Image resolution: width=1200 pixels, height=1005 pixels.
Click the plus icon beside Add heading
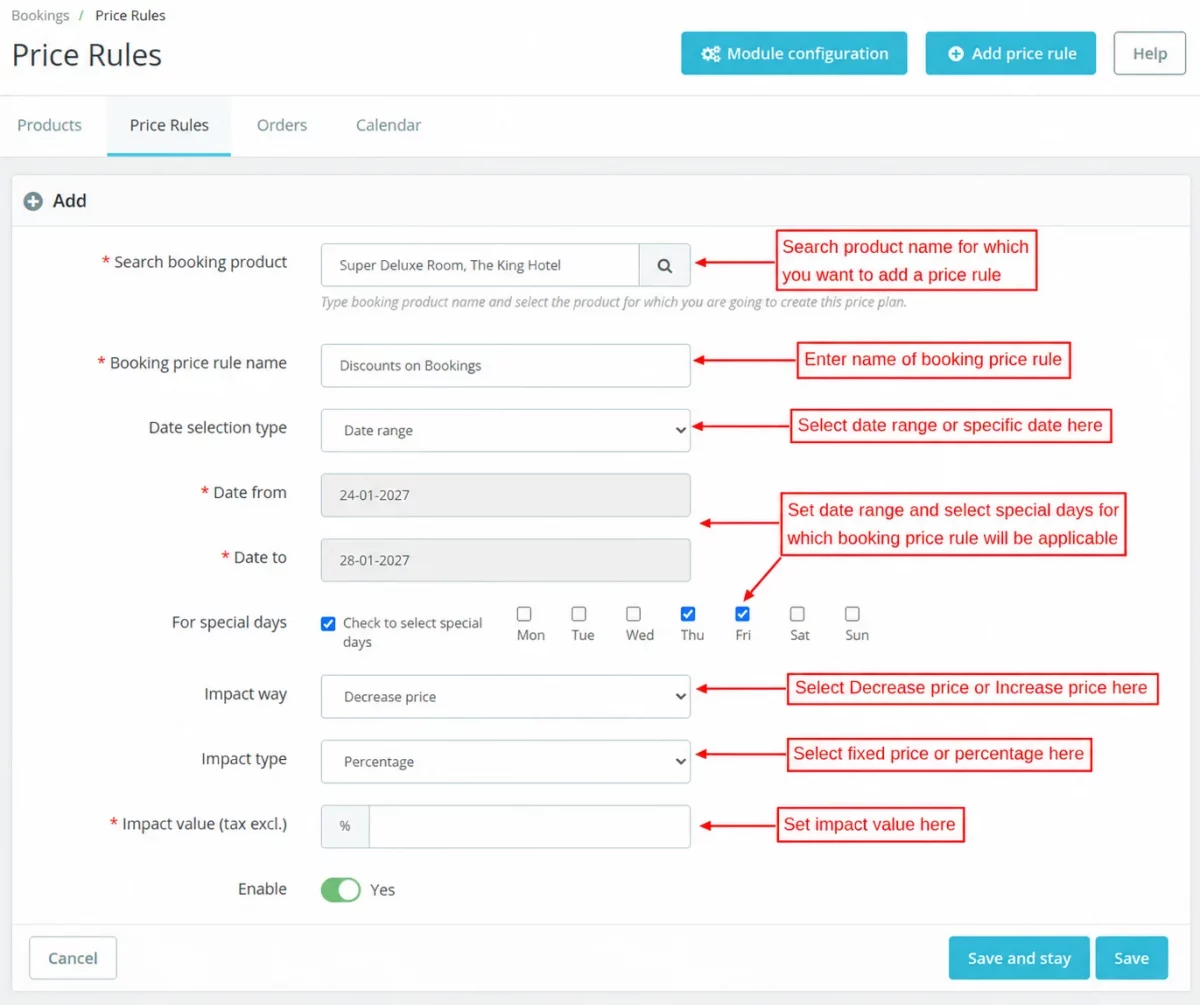pyautogui.click(x=33, y=201)
